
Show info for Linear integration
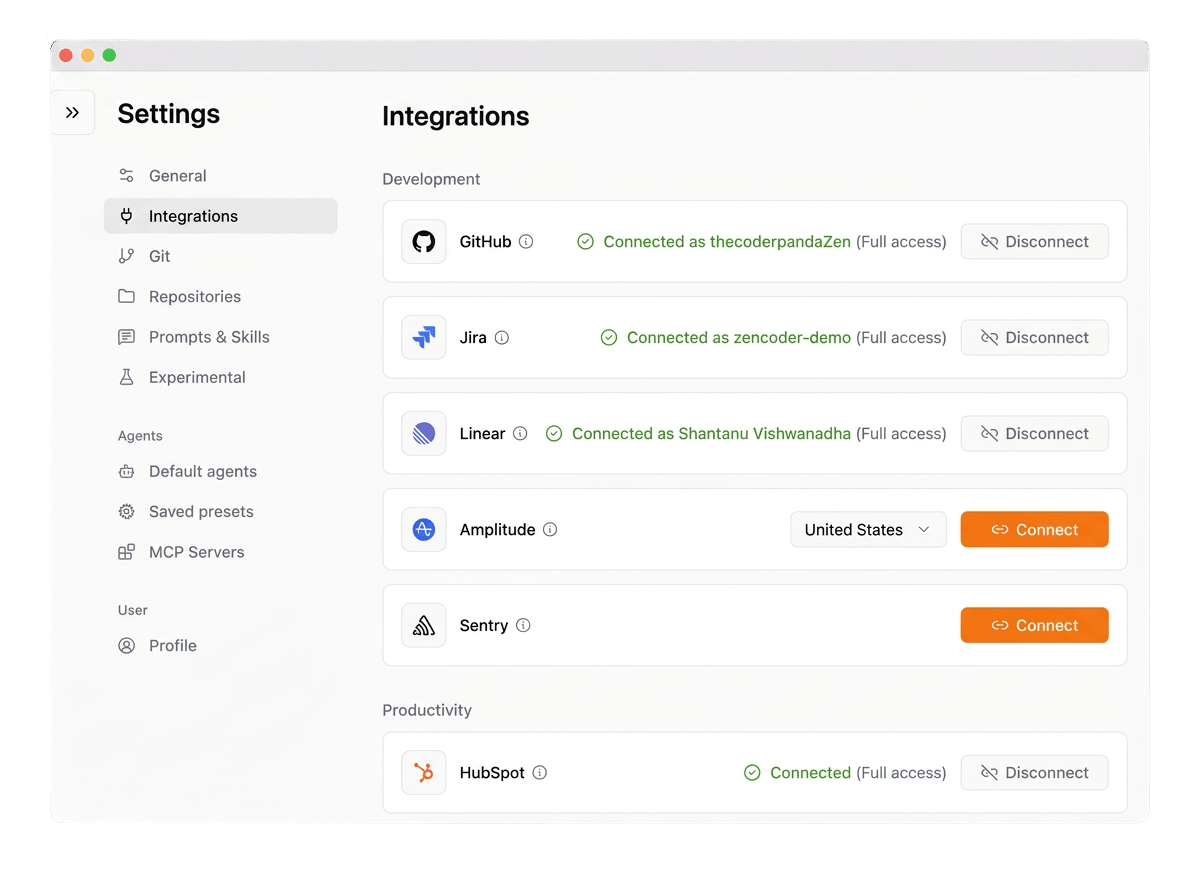(x=520, y=434)
